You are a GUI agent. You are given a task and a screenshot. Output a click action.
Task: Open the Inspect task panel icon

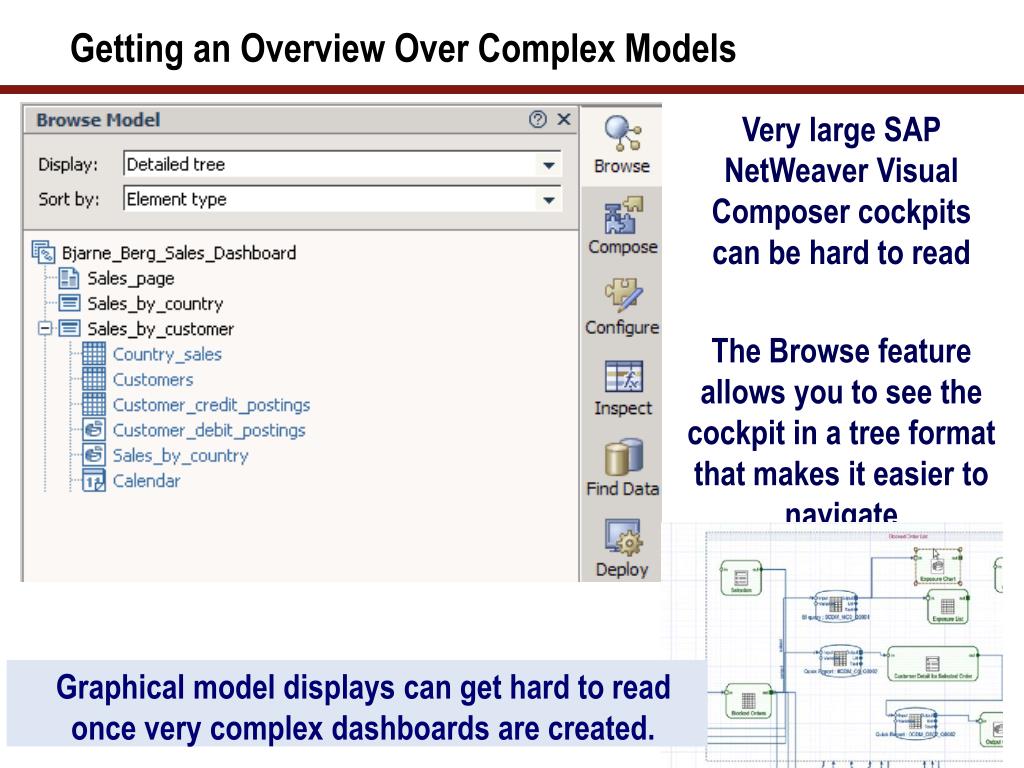pyautogui.click(x=623, y=376)
